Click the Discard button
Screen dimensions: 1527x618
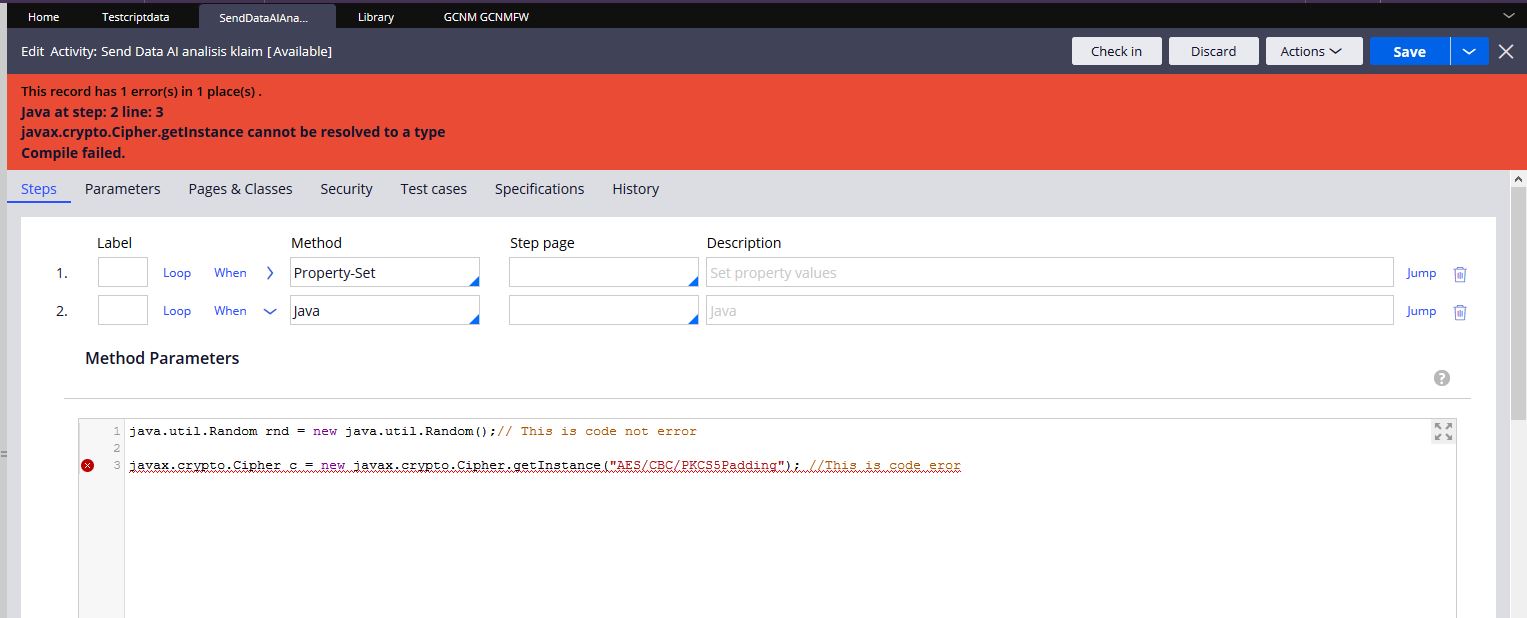pyautogui.click(x=1213, y=50)
